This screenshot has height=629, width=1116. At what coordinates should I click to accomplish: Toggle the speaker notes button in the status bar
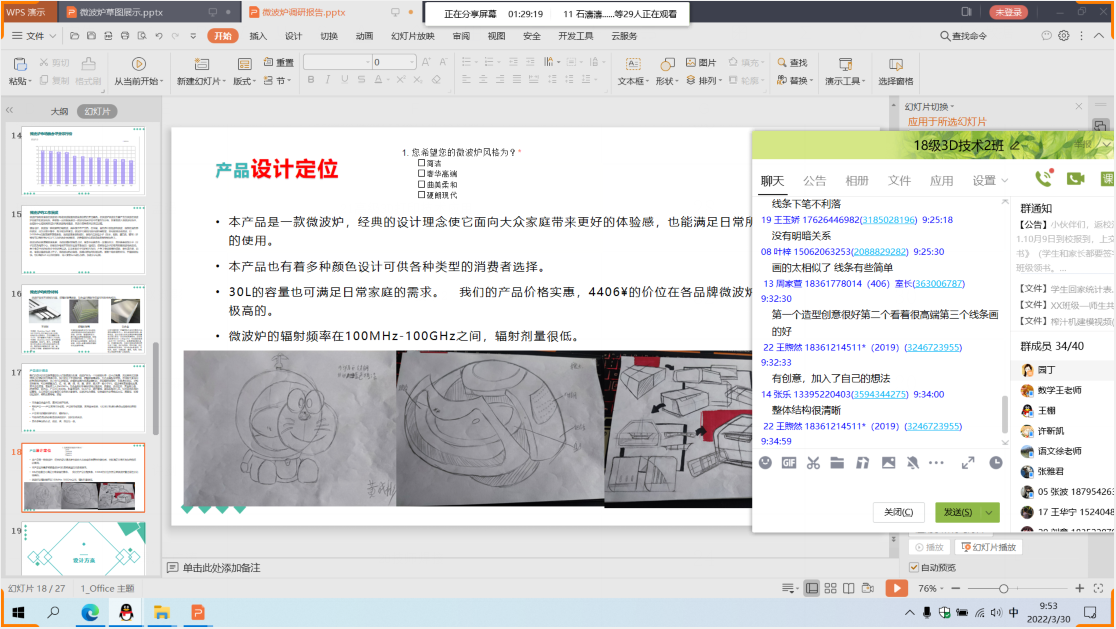click(x=789, y=588)
